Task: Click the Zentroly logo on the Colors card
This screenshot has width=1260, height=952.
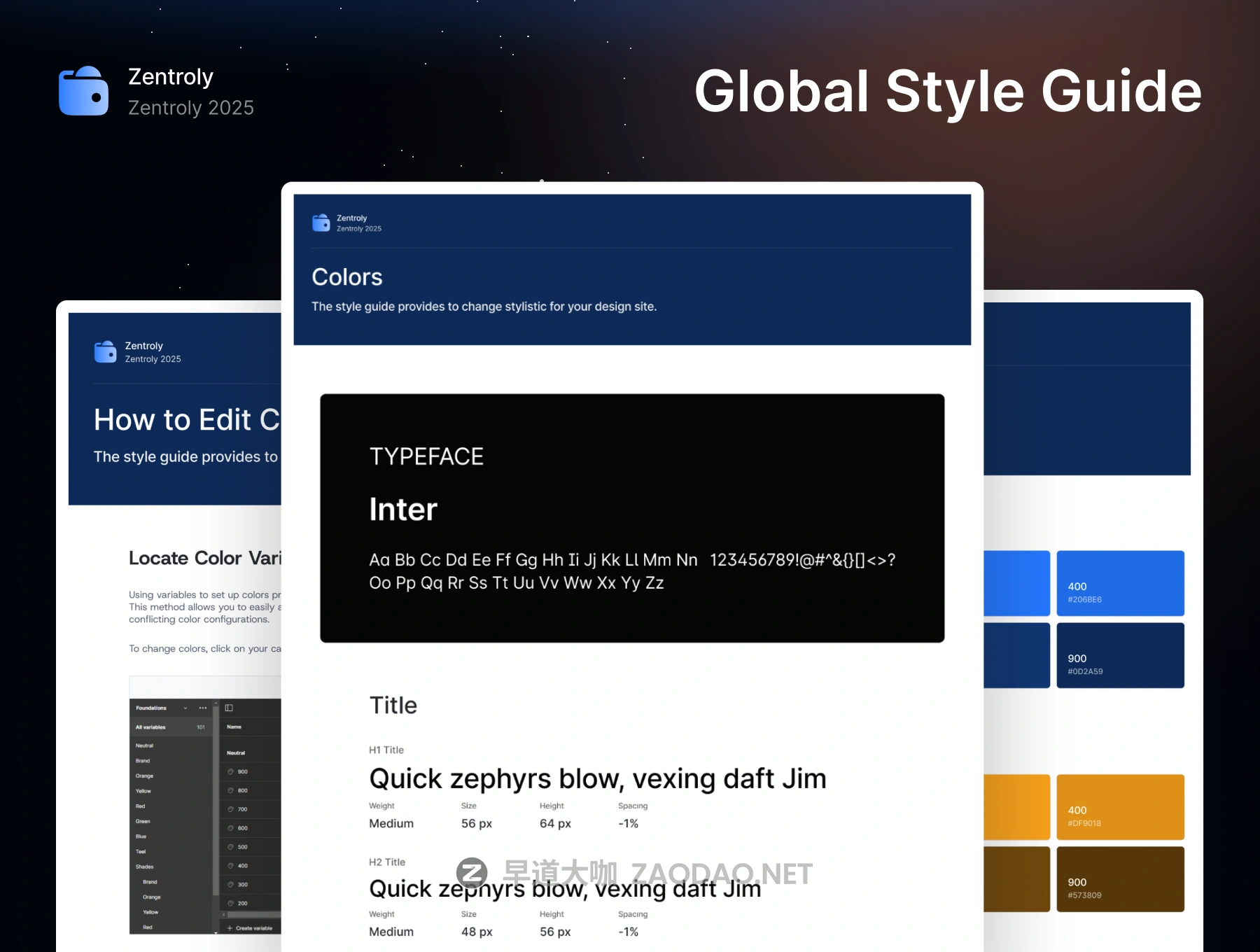Action: [321, 223]
